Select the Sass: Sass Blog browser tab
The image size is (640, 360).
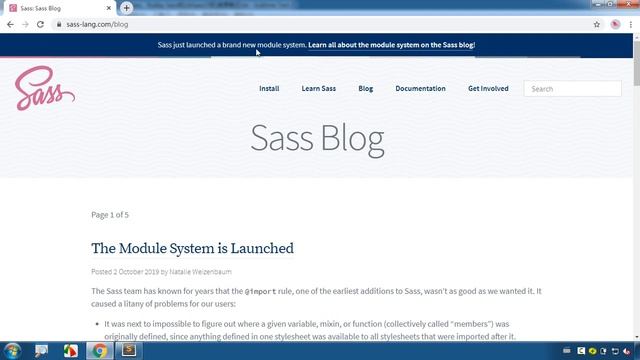coord(59,8)
